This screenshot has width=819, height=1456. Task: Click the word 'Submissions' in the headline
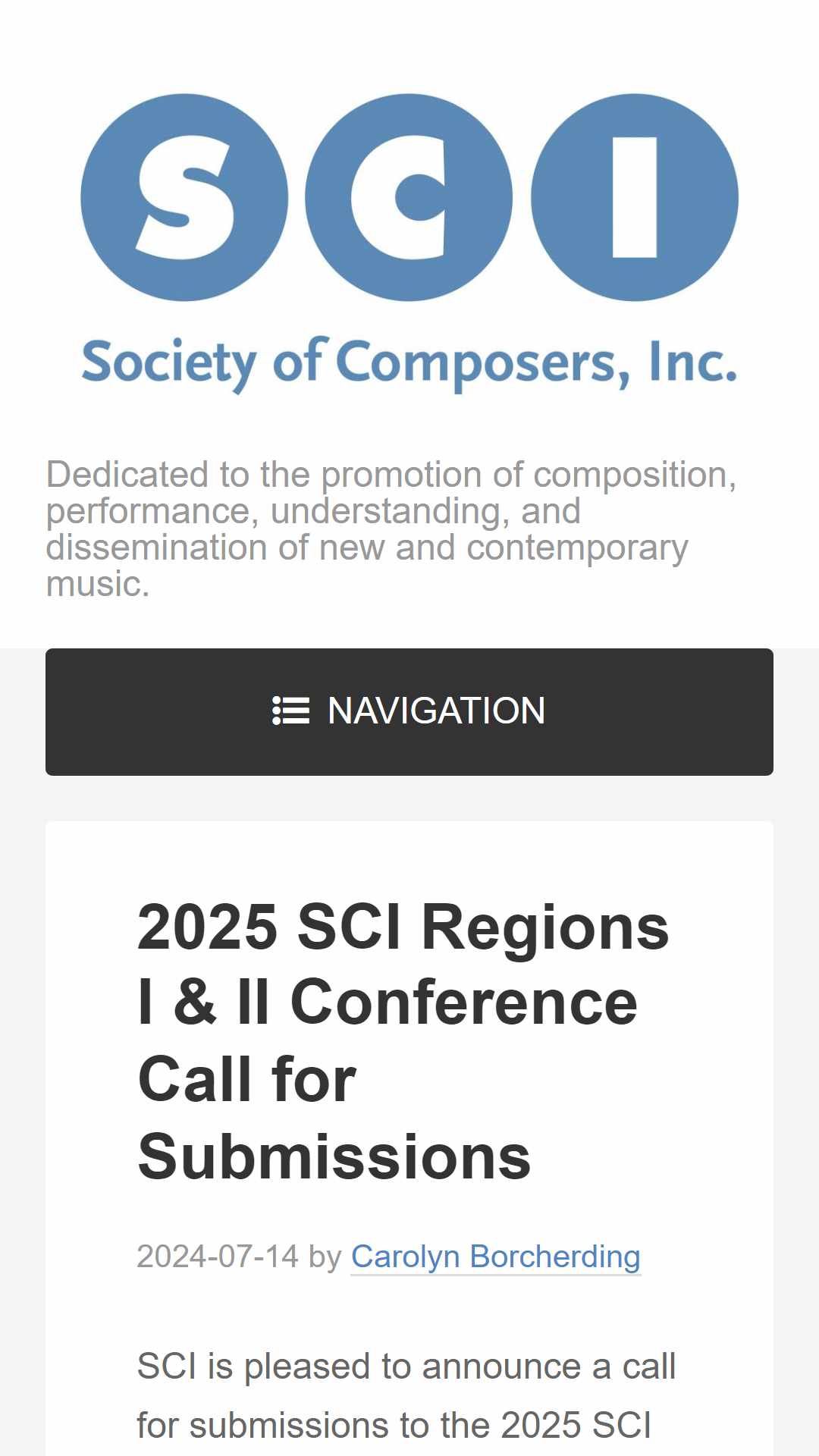[334, 1157]
